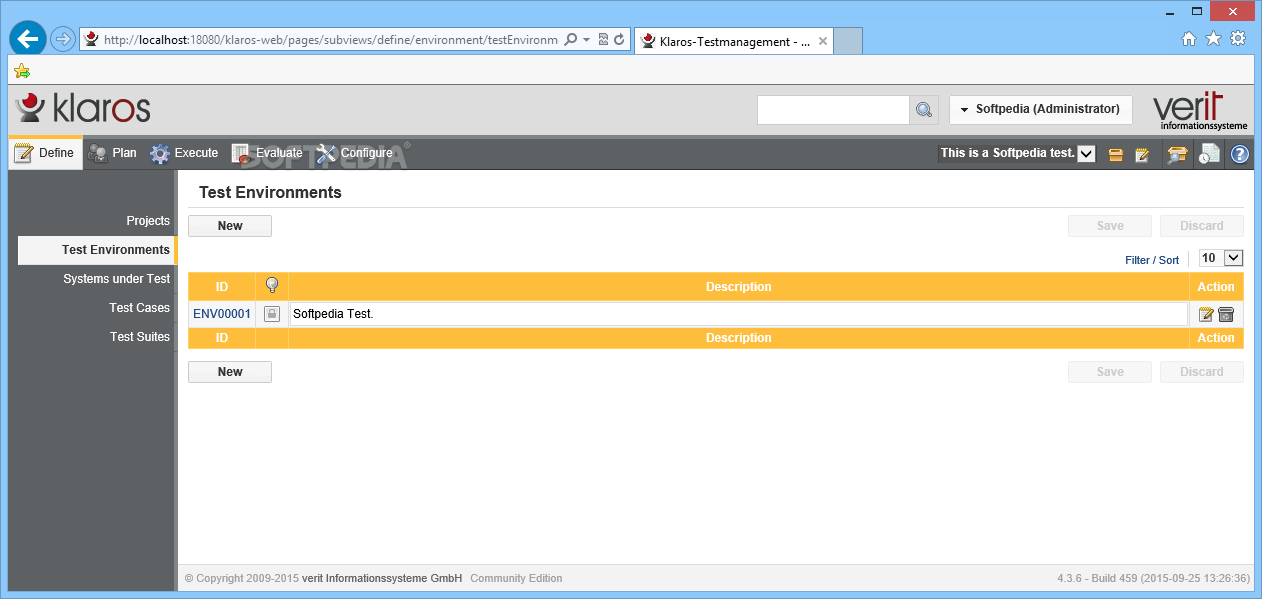
Task: Open the Softpedia (Administrator) user dropdown
Action: (1040, 109)
